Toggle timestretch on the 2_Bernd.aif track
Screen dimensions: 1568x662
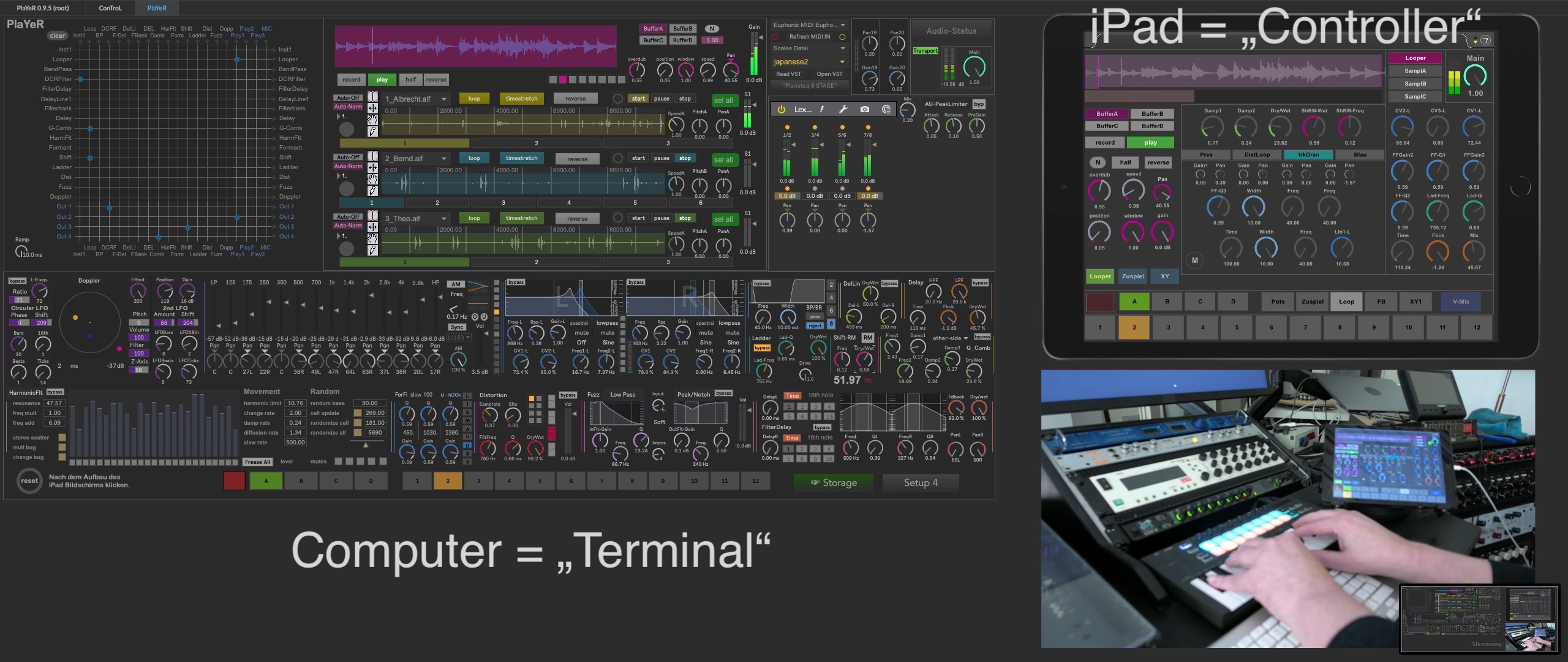tap(521, 158)
